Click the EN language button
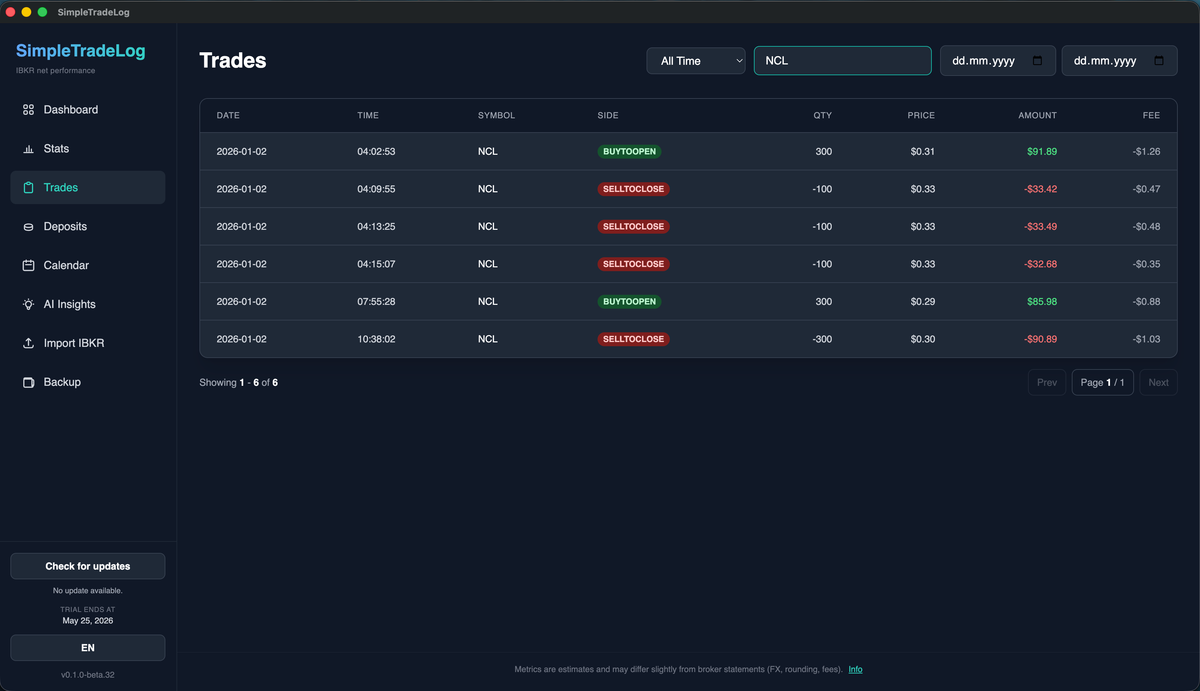The image size is (1200, 691). point(88,648)
